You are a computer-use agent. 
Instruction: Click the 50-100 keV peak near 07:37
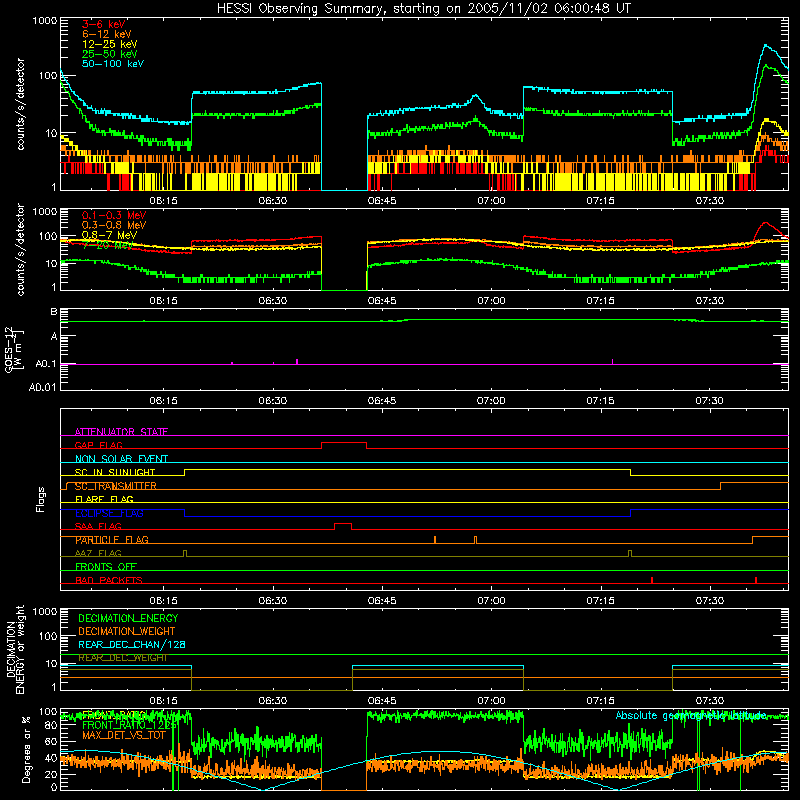click(765, 45)
